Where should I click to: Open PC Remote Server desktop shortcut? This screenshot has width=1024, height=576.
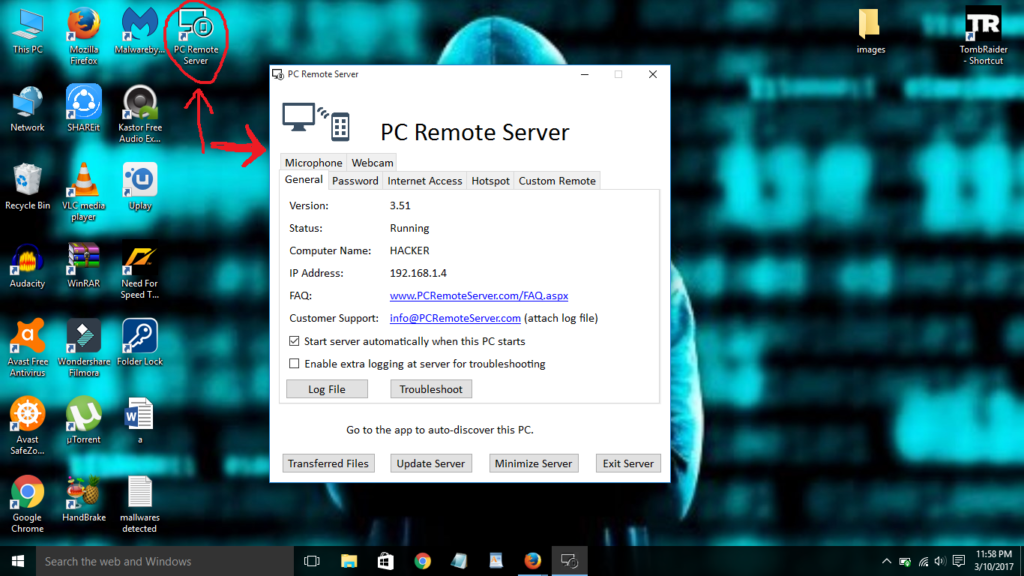(196, 37)
